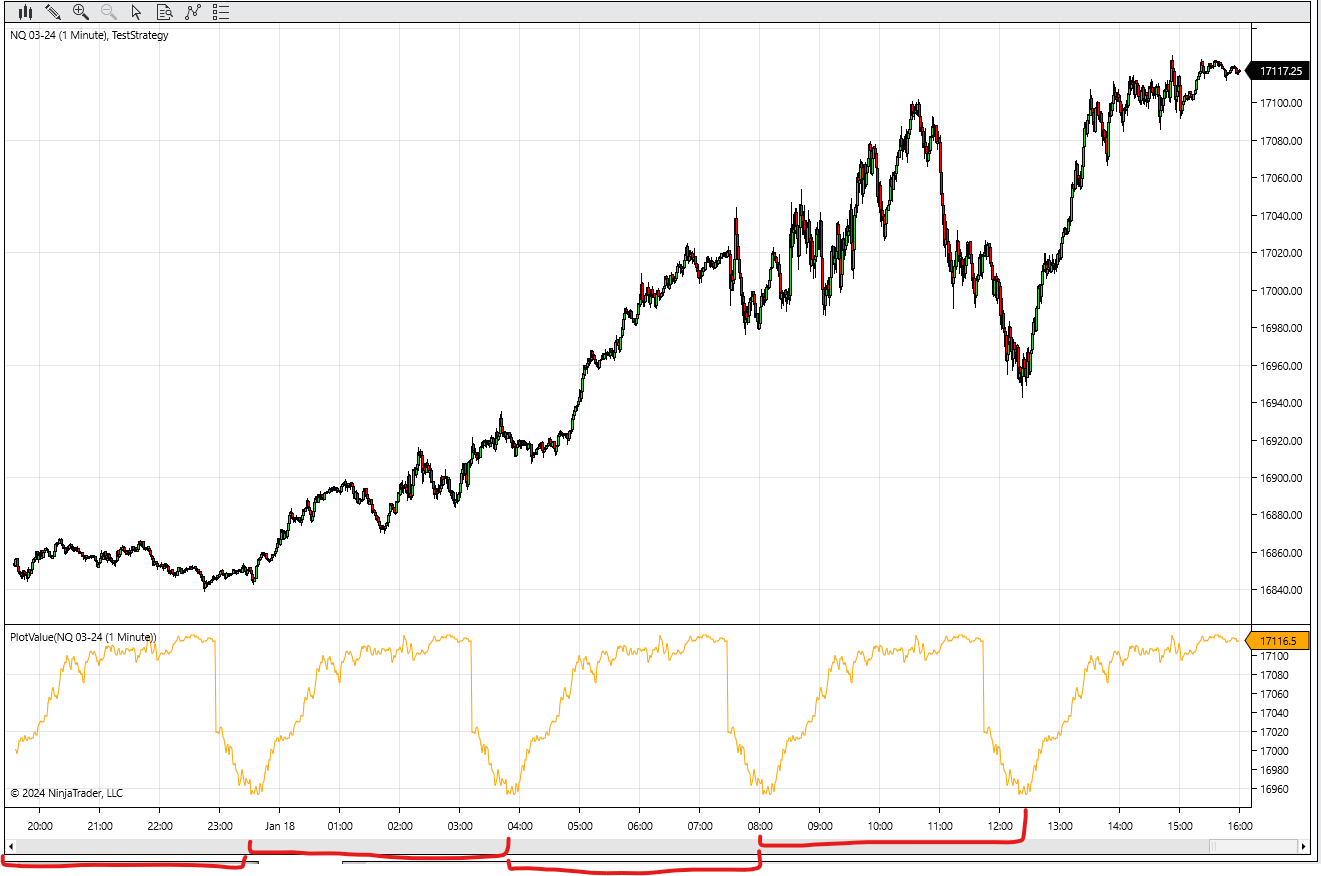The height and width of the screenshot is (876, 1321).
Task: Click the 17040 label on PlotValue axis
Action: tap(1275, 713)
